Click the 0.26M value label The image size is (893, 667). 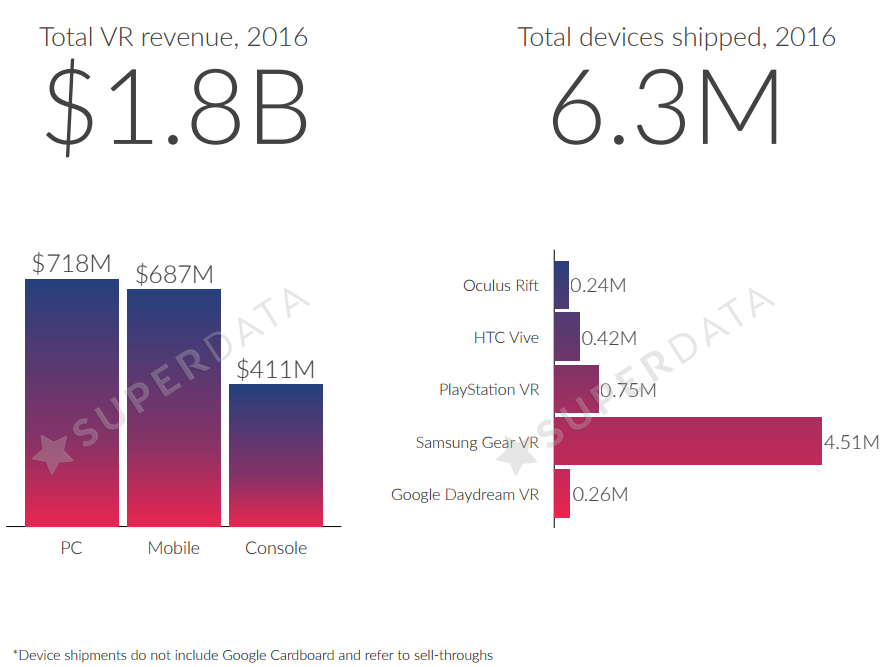(x=600, y=494)
